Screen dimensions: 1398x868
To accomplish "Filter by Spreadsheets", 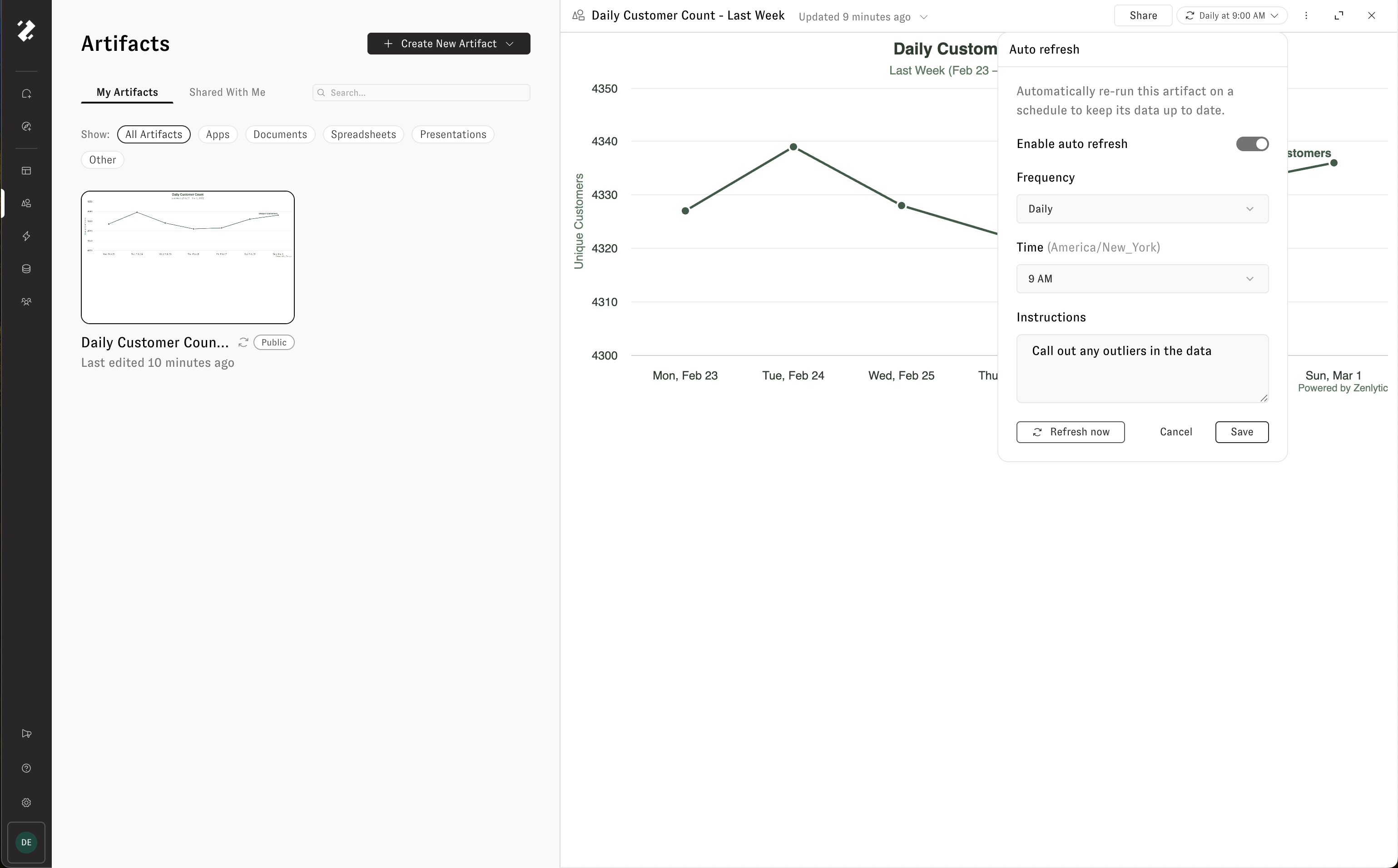I will 363,134.
